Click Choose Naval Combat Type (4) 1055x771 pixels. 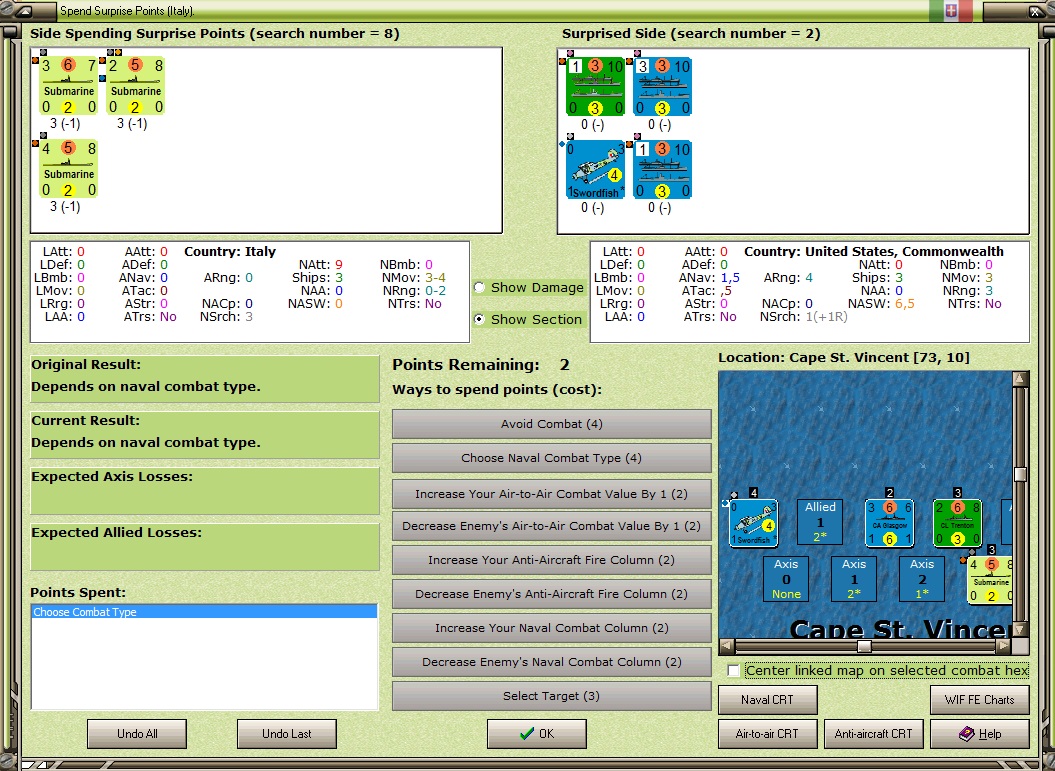click(552, 458)
